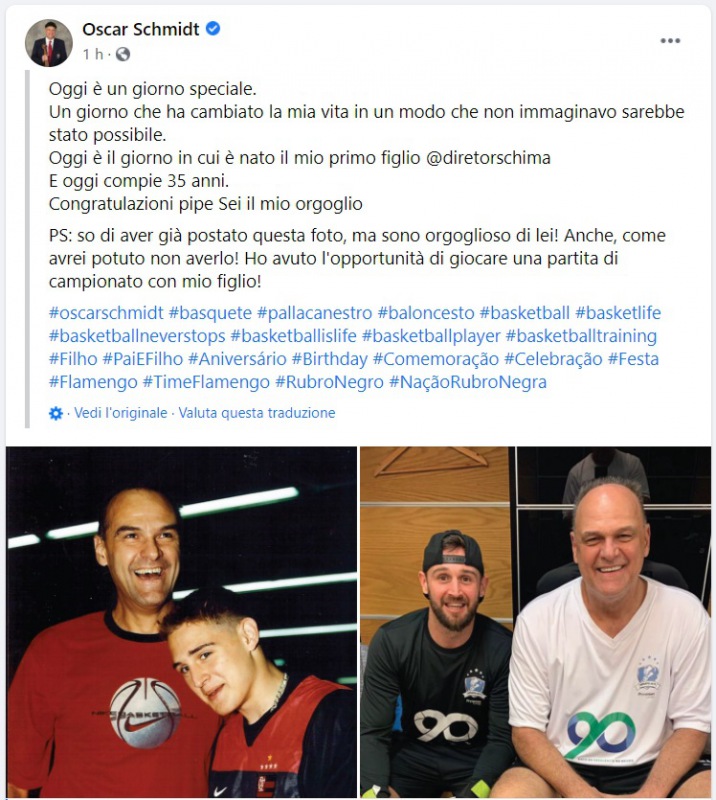Open the three-dots post options menu
716x800 pixels.
click(x=670, y=41)
